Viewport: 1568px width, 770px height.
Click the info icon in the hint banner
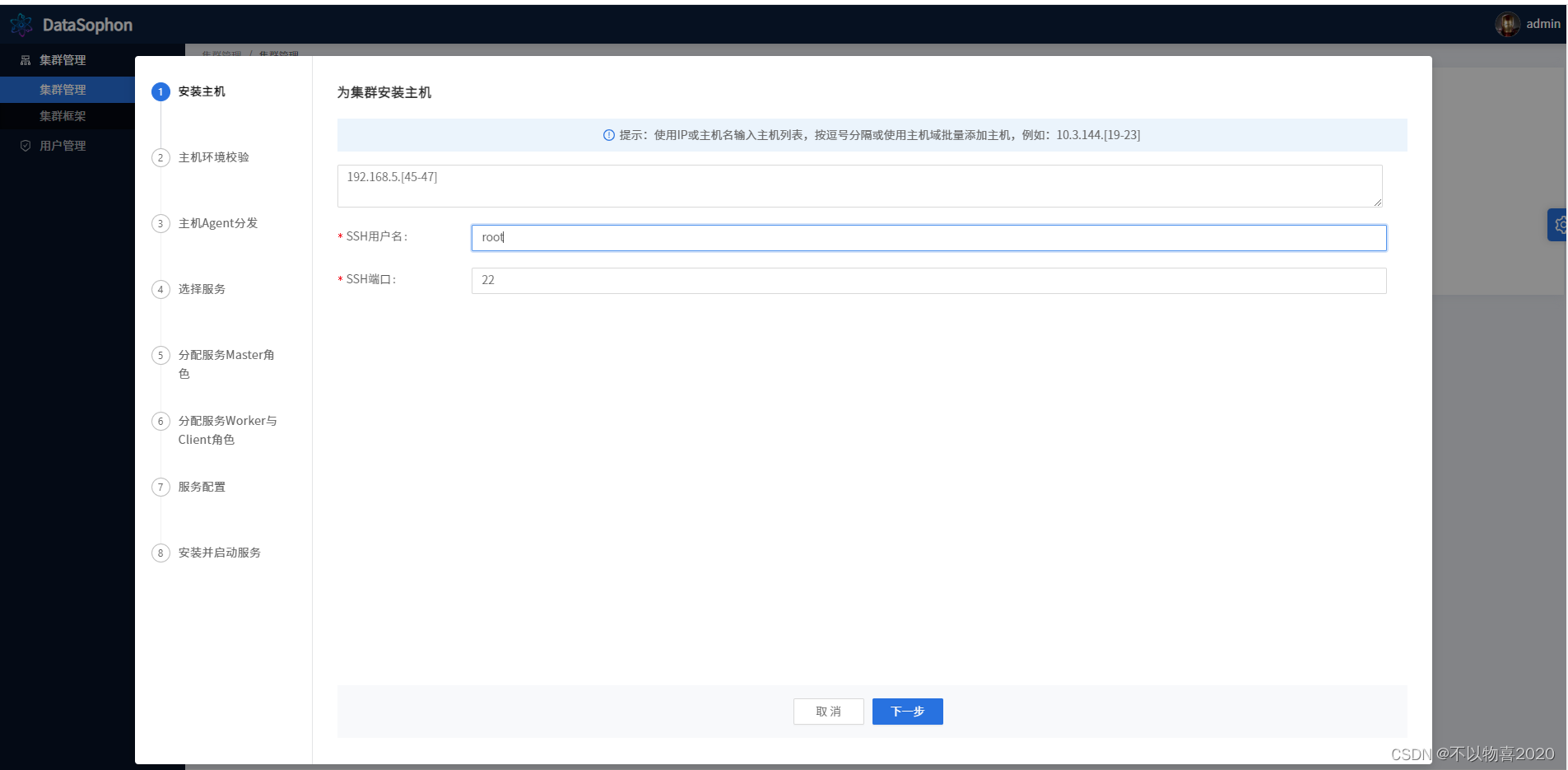[609, 135]
